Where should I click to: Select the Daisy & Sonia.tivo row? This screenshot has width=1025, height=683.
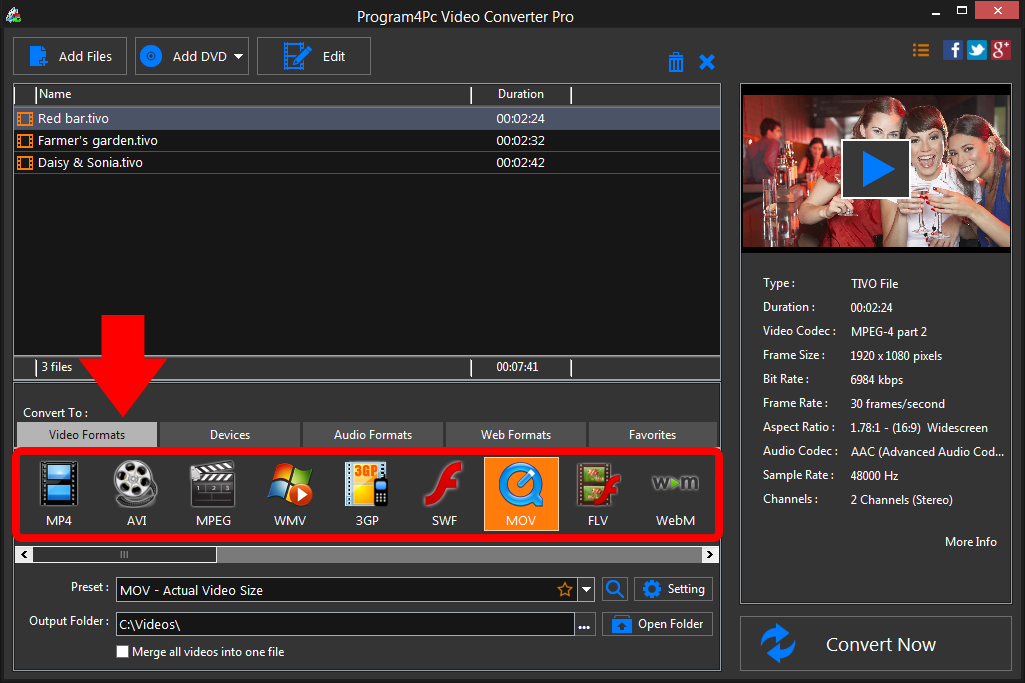coord(367,163)
